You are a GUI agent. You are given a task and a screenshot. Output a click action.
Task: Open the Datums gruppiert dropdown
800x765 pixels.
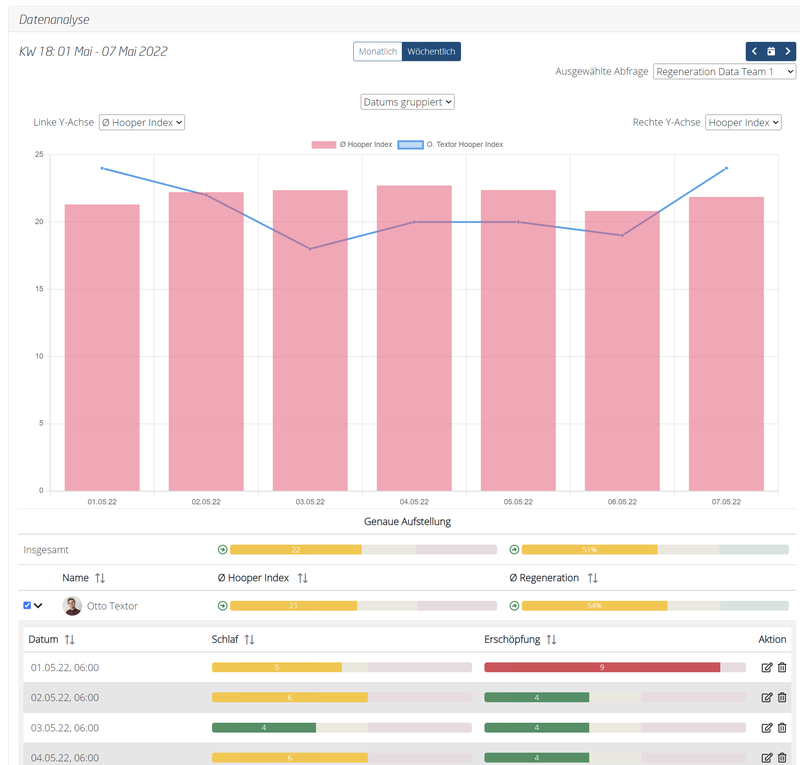407,102
